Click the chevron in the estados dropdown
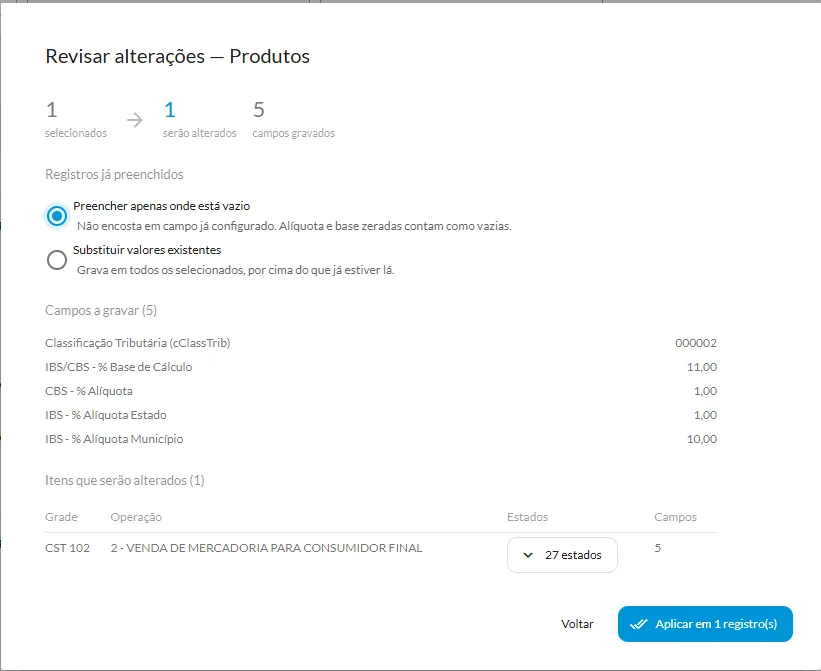 click(528, 555)
